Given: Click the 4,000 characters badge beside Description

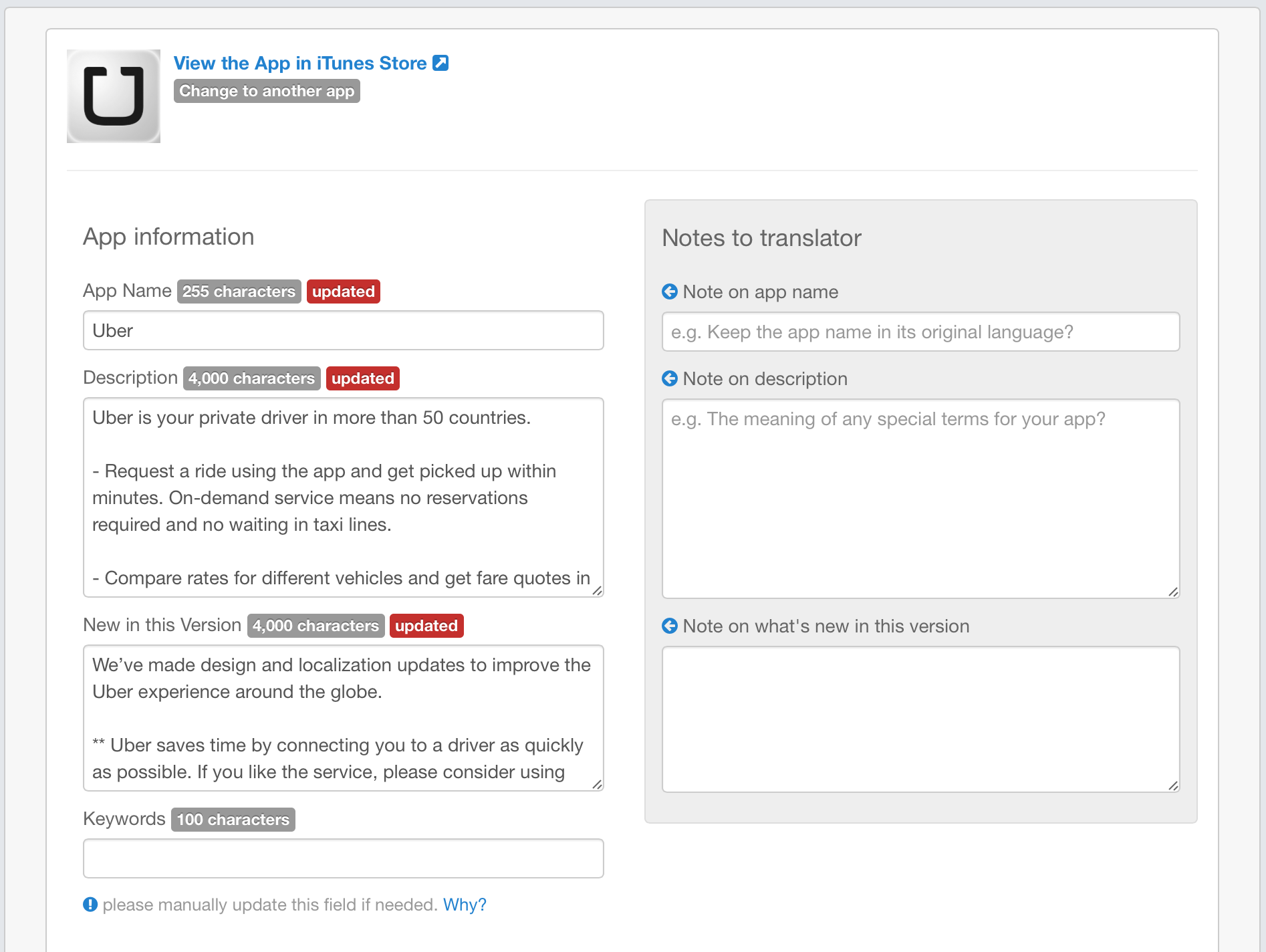Looking at the screenshot, I should (252, 378).
